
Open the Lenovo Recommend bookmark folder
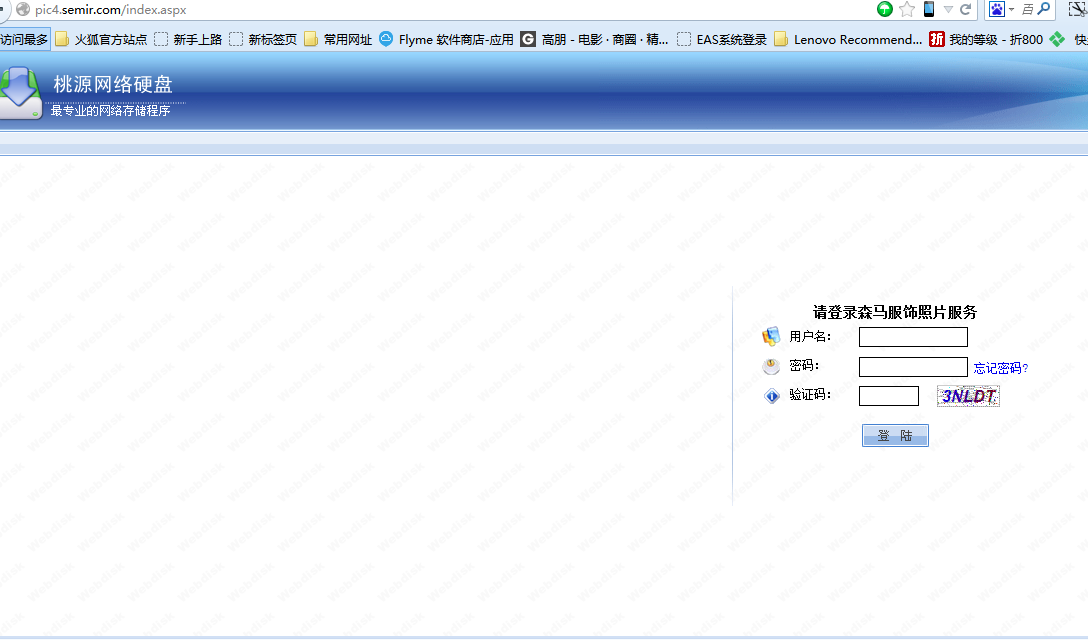click(848, 40)
